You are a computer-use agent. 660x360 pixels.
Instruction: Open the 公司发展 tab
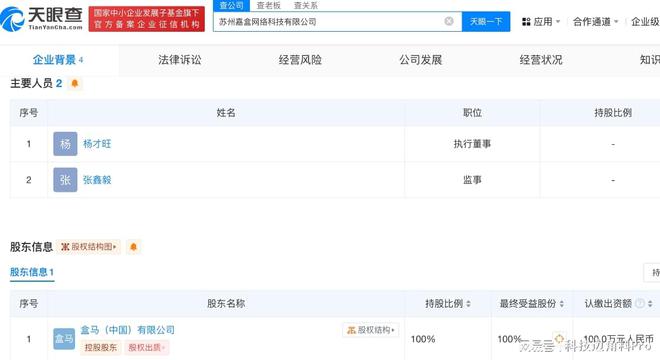(420, 60)
